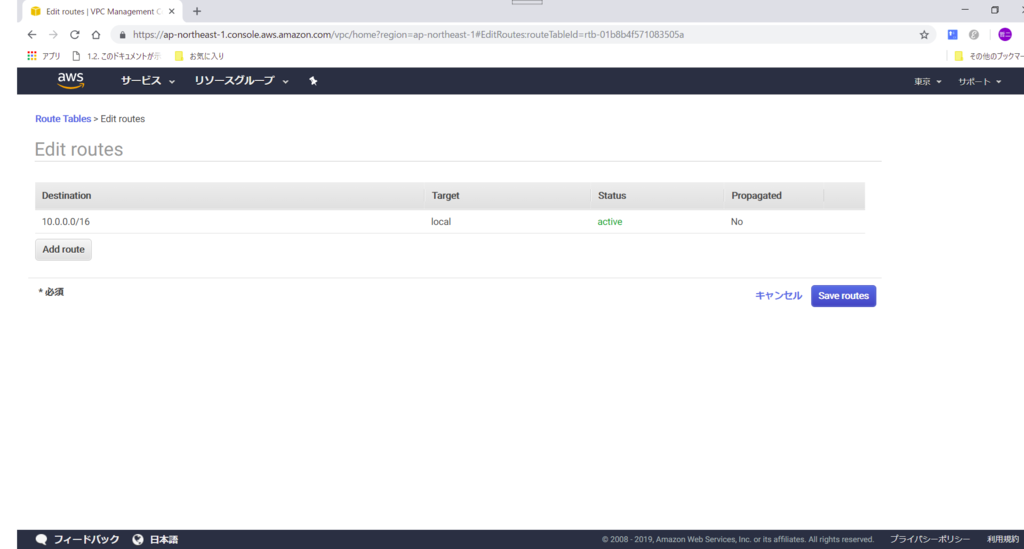Click the Destination column header
Screen dimensions: 1024x549
(67, 196)
